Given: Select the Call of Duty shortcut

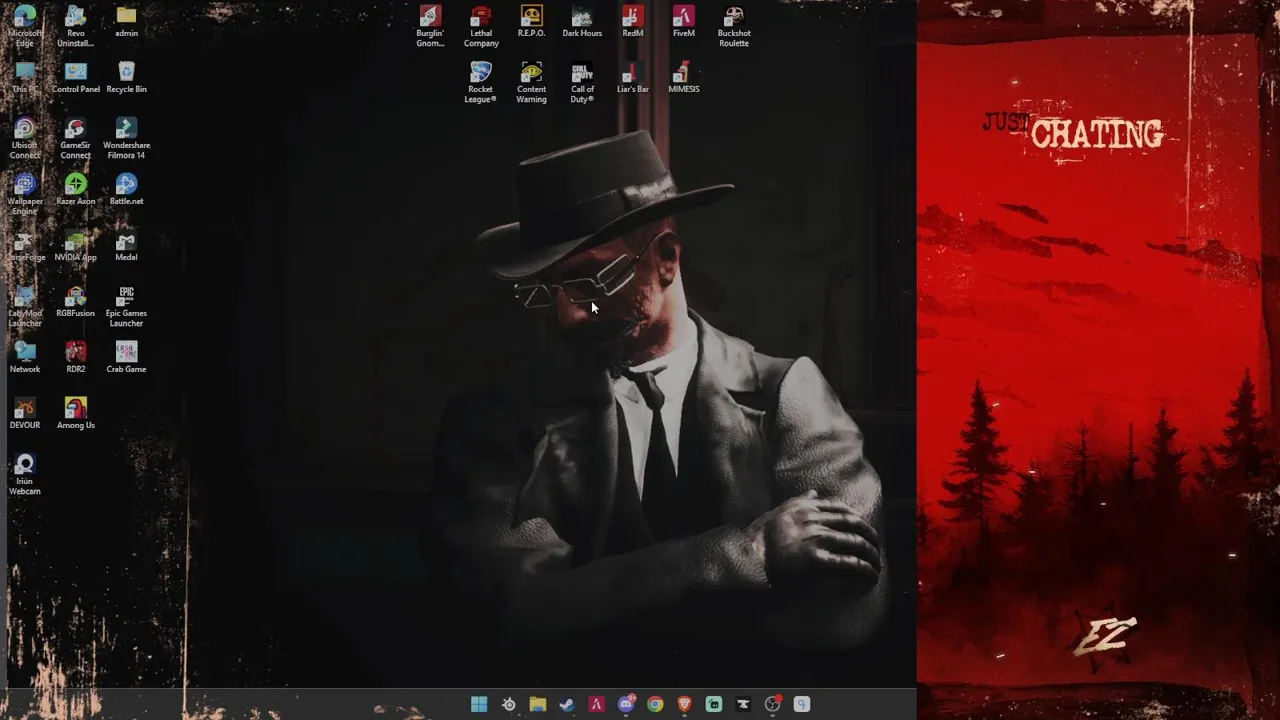Looking at the screenshot, I should [582, 82].
